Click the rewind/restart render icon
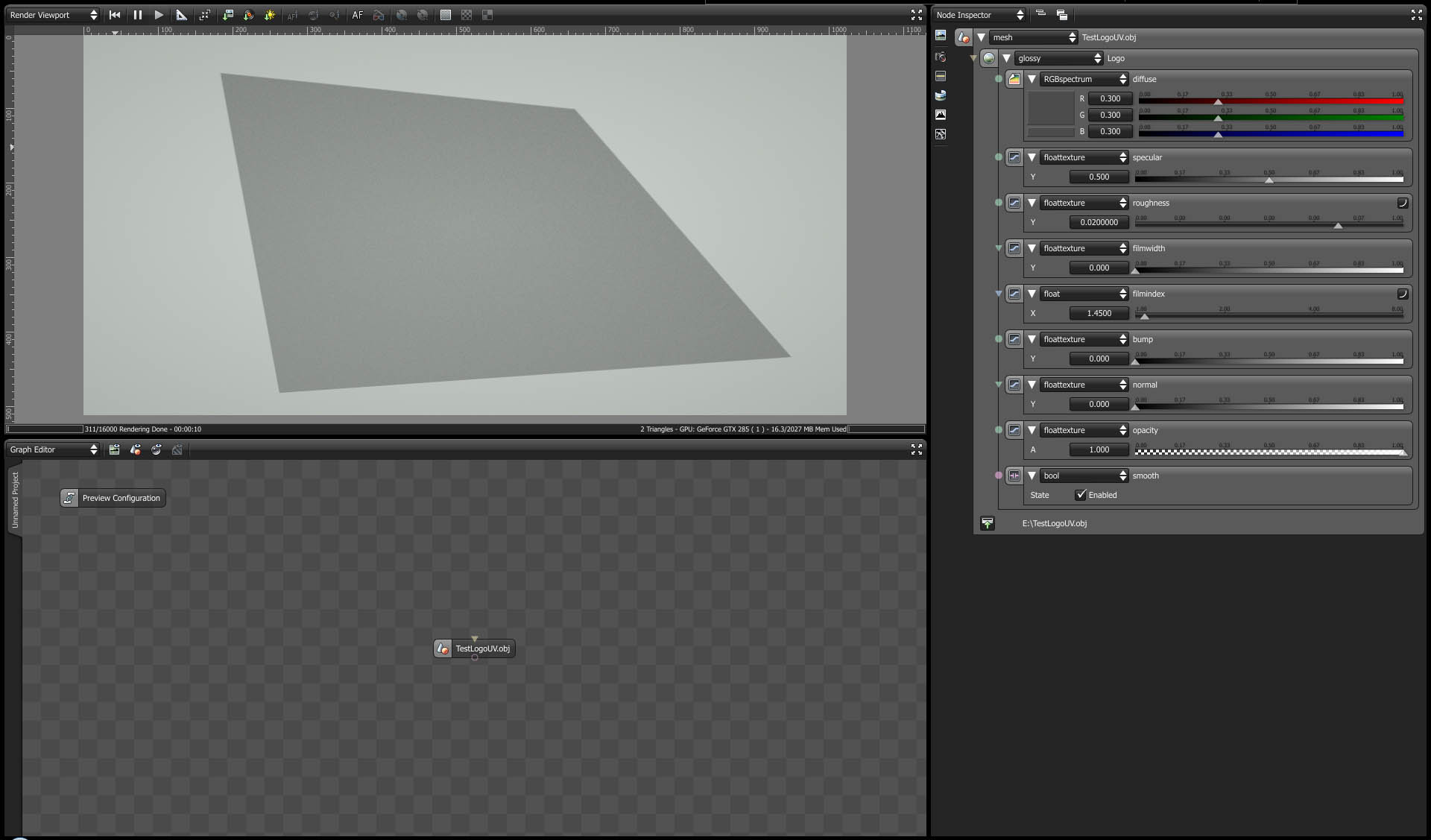The height and width of the screenshot is (840, 1431). pyautogui.click(x=115, y=15)
